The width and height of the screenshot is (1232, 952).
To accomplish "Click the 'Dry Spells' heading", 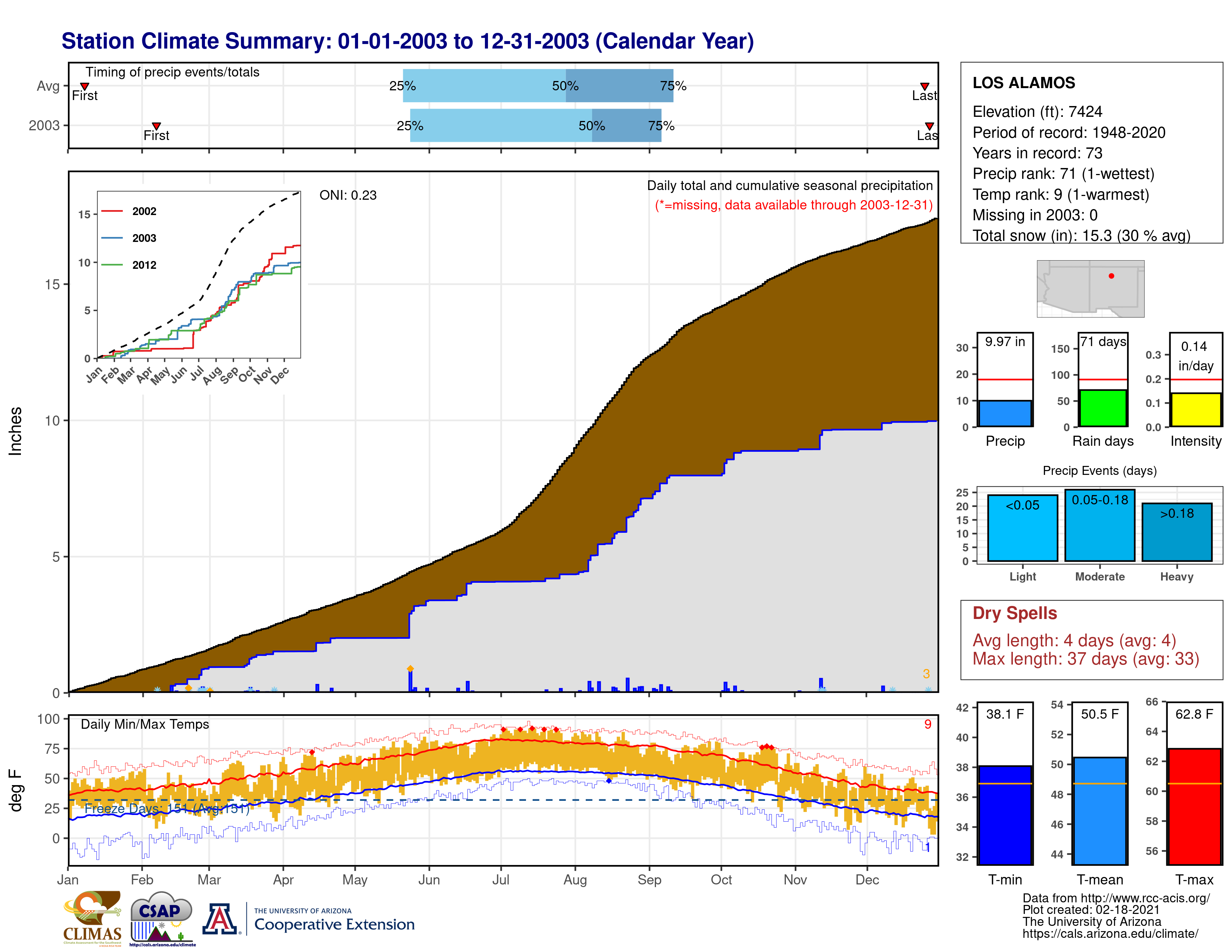I will 1015,613.
